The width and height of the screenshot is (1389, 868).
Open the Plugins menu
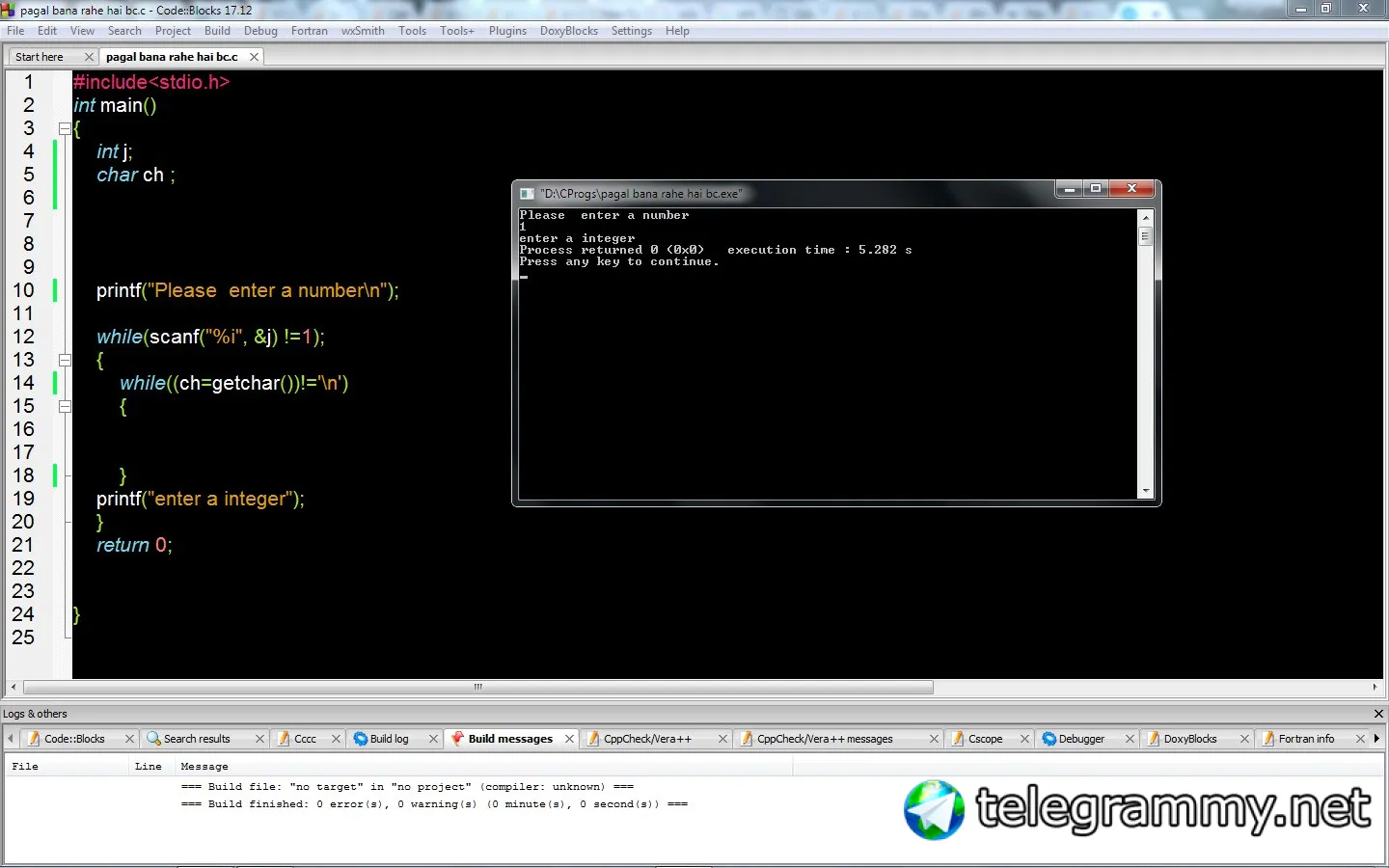(508, 31)
